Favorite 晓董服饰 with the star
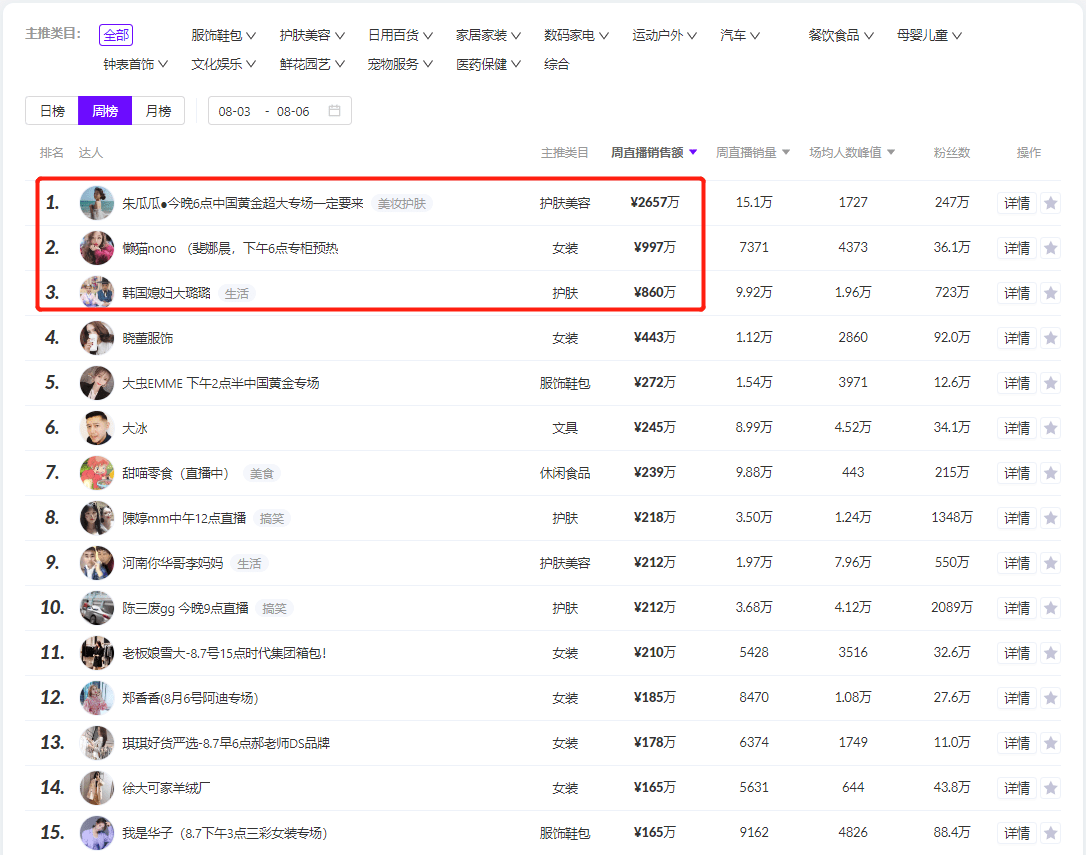 coord(1050,338)
